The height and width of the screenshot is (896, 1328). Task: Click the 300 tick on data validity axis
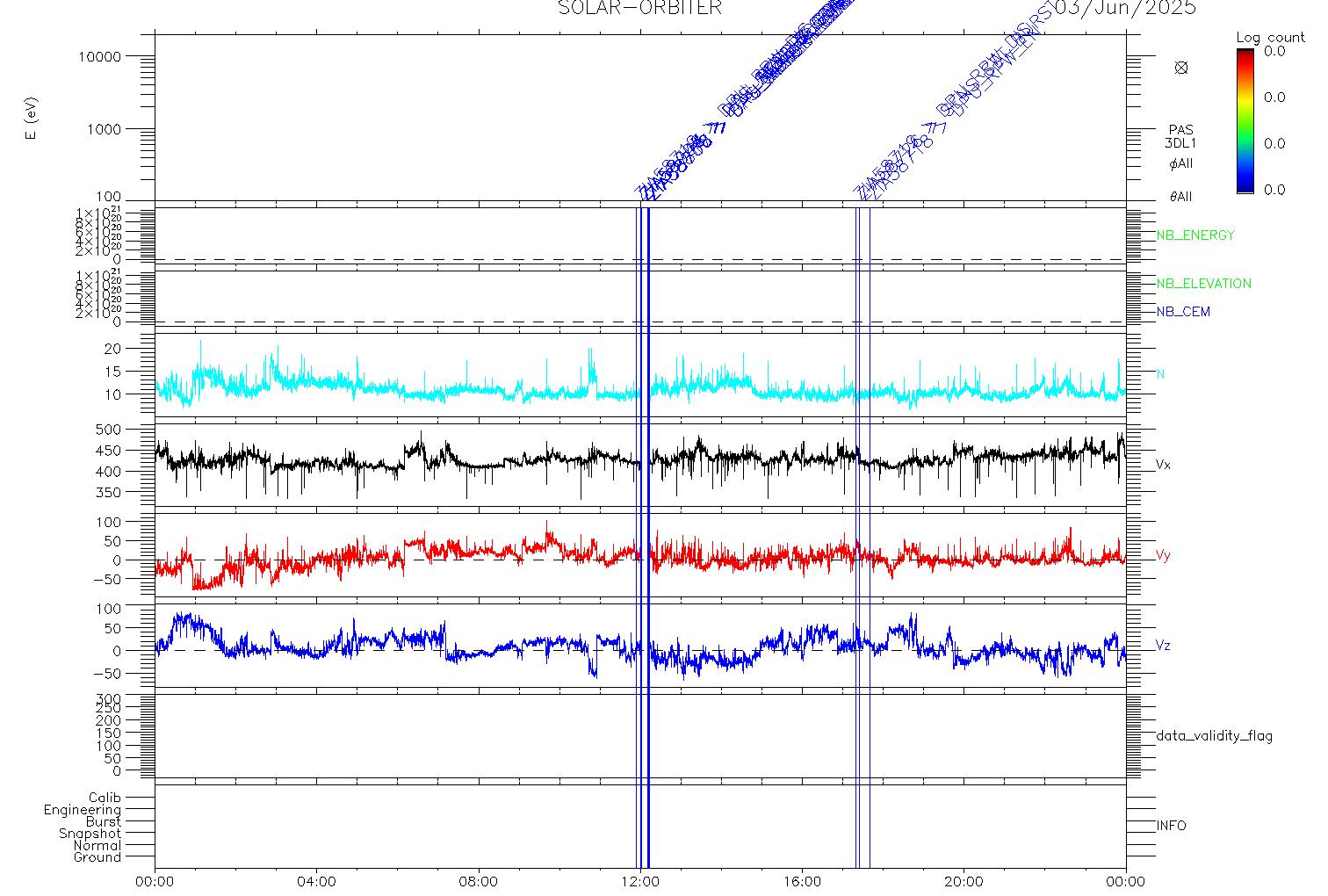click(109, 697)
